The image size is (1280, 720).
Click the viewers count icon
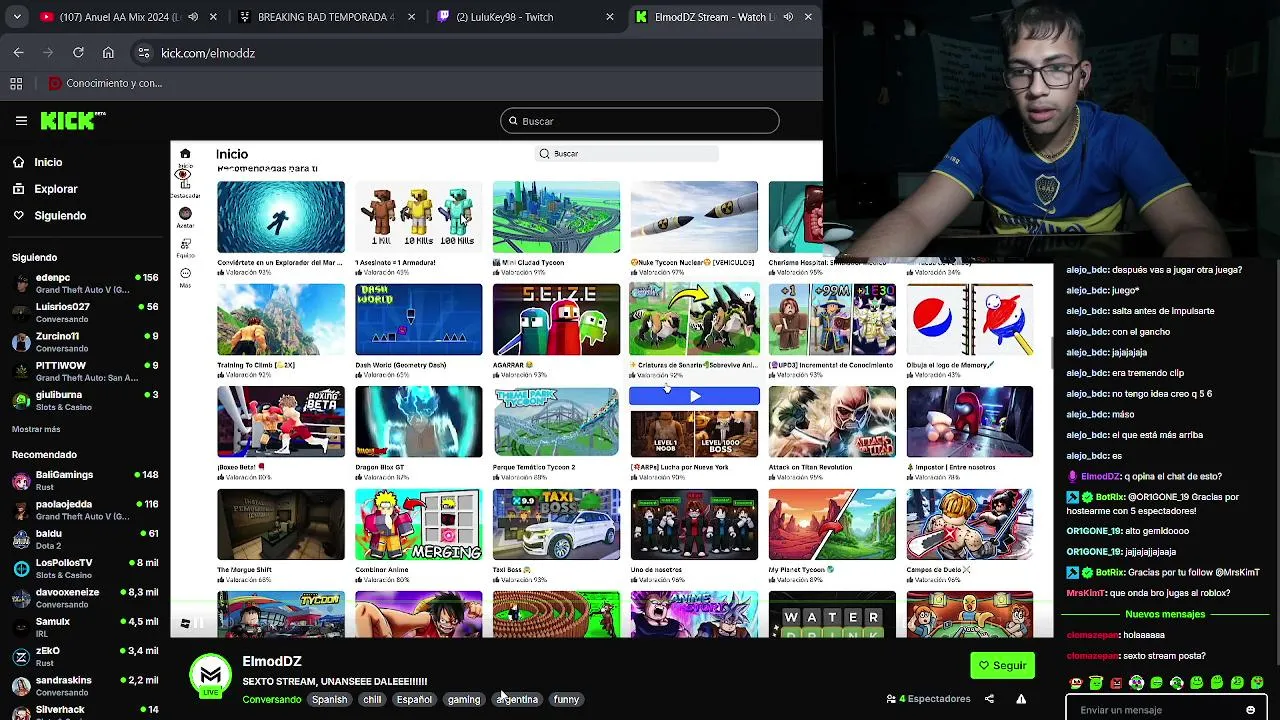tap(891, 699)
